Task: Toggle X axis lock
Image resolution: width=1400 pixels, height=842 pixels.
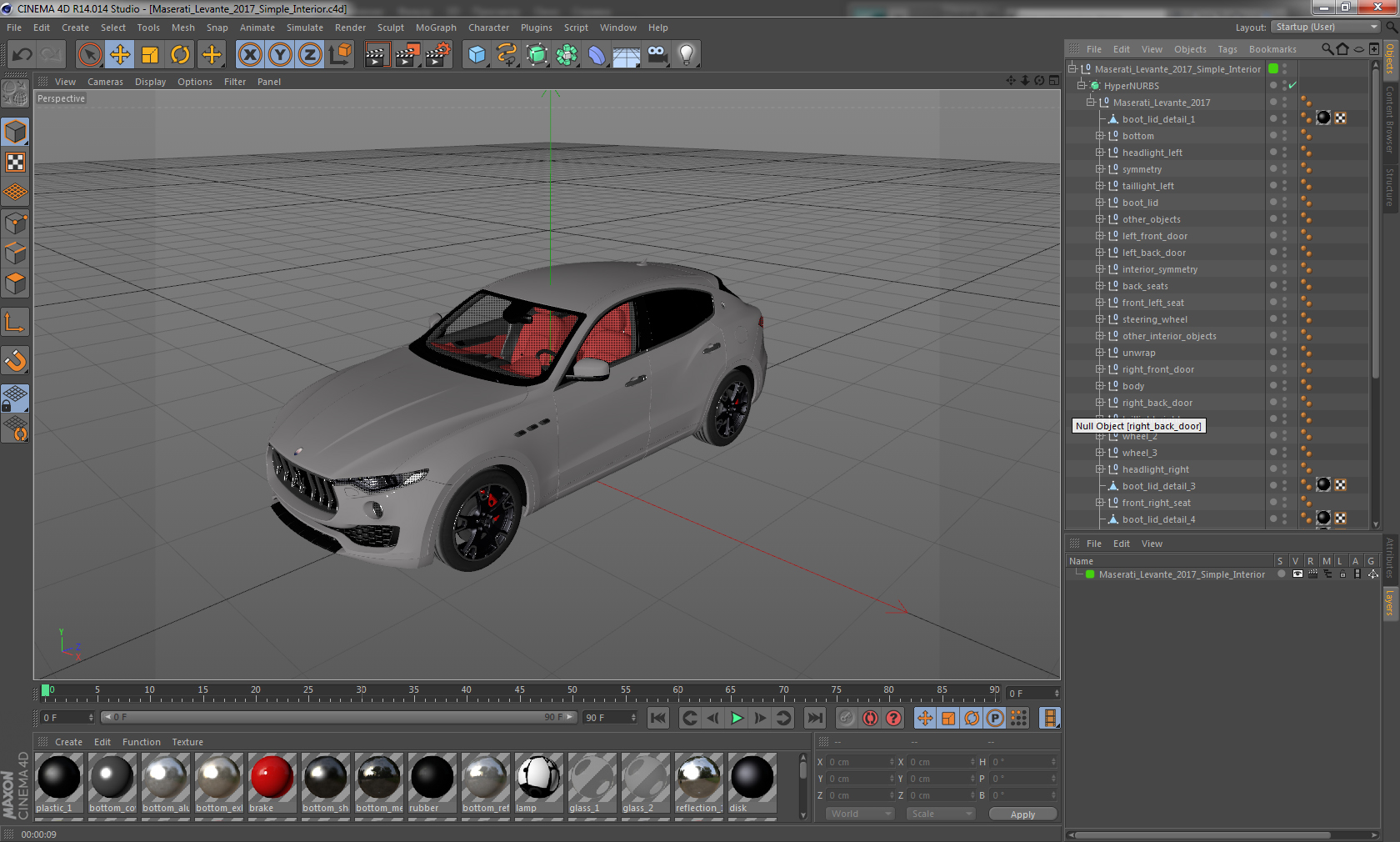Action: tap(250, 55)
